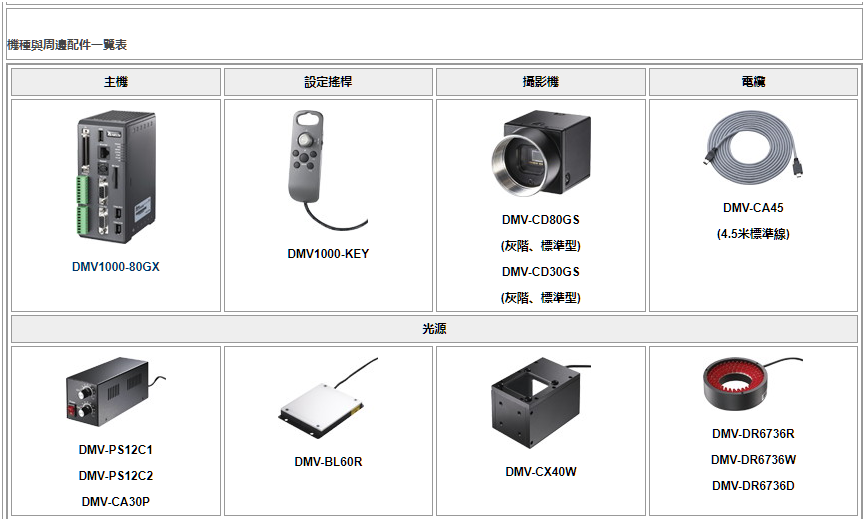Click the gray coiled cable image

[753, 145]
